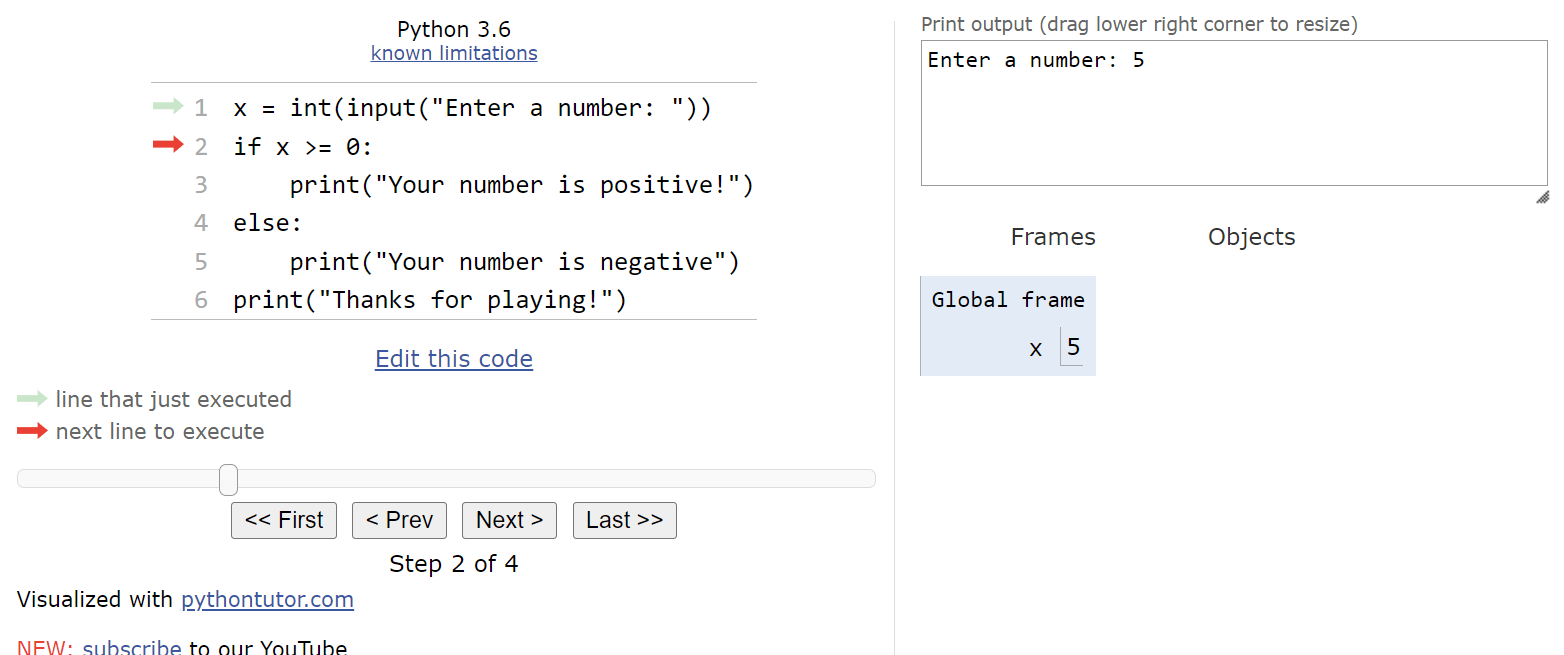Click the green arrow at line 1
Screen dimensions: 1564x655
tap(168, 105)
